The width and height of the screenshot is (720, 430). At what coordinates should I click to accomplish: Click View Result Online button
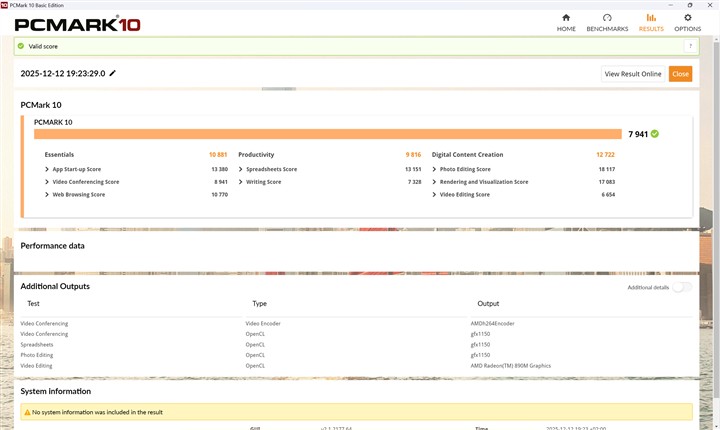coord(633,74)
